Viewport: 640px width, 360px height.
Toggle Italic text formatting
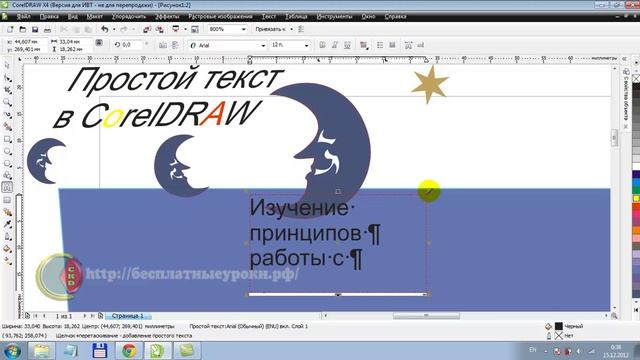coord(335,45)
